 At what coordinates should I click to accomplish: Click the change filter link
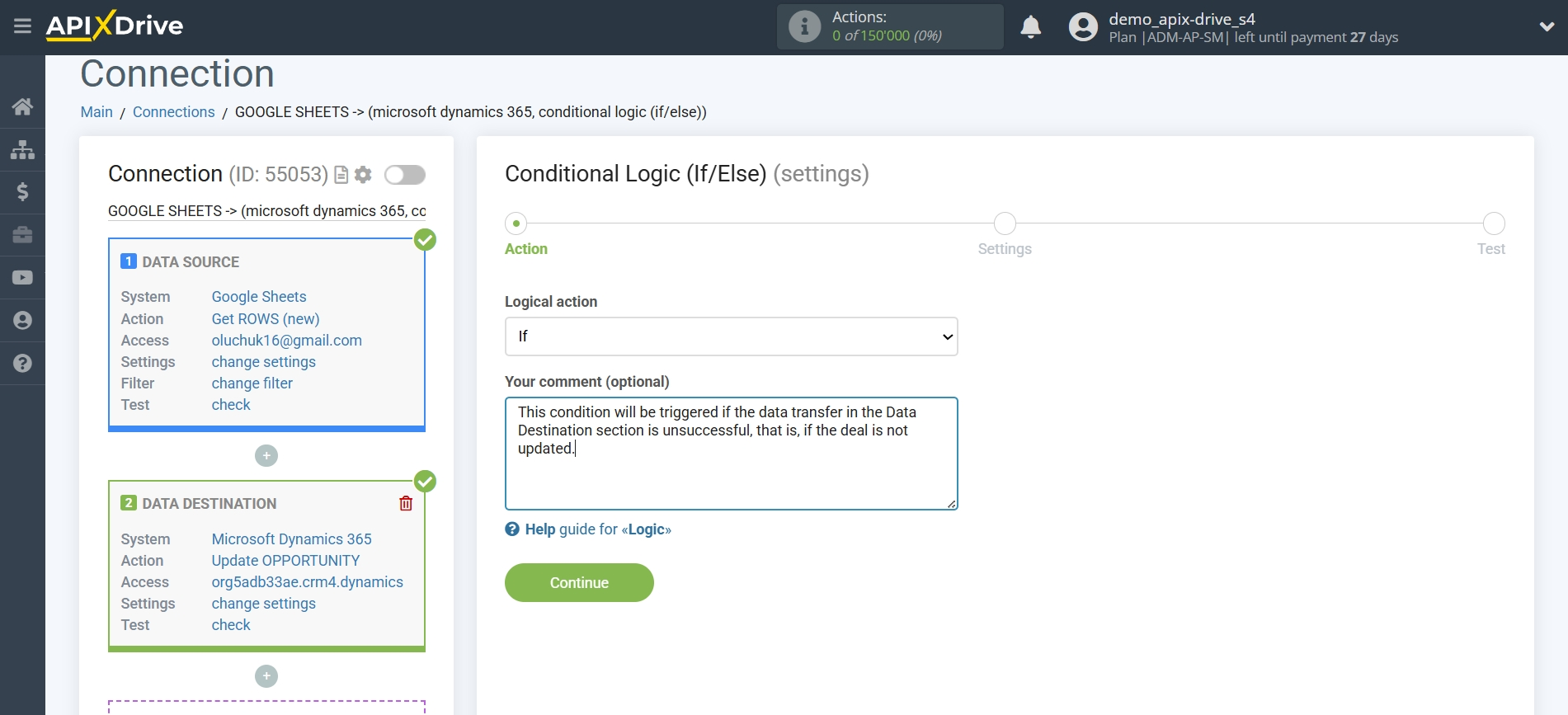[x=252, y=383]
